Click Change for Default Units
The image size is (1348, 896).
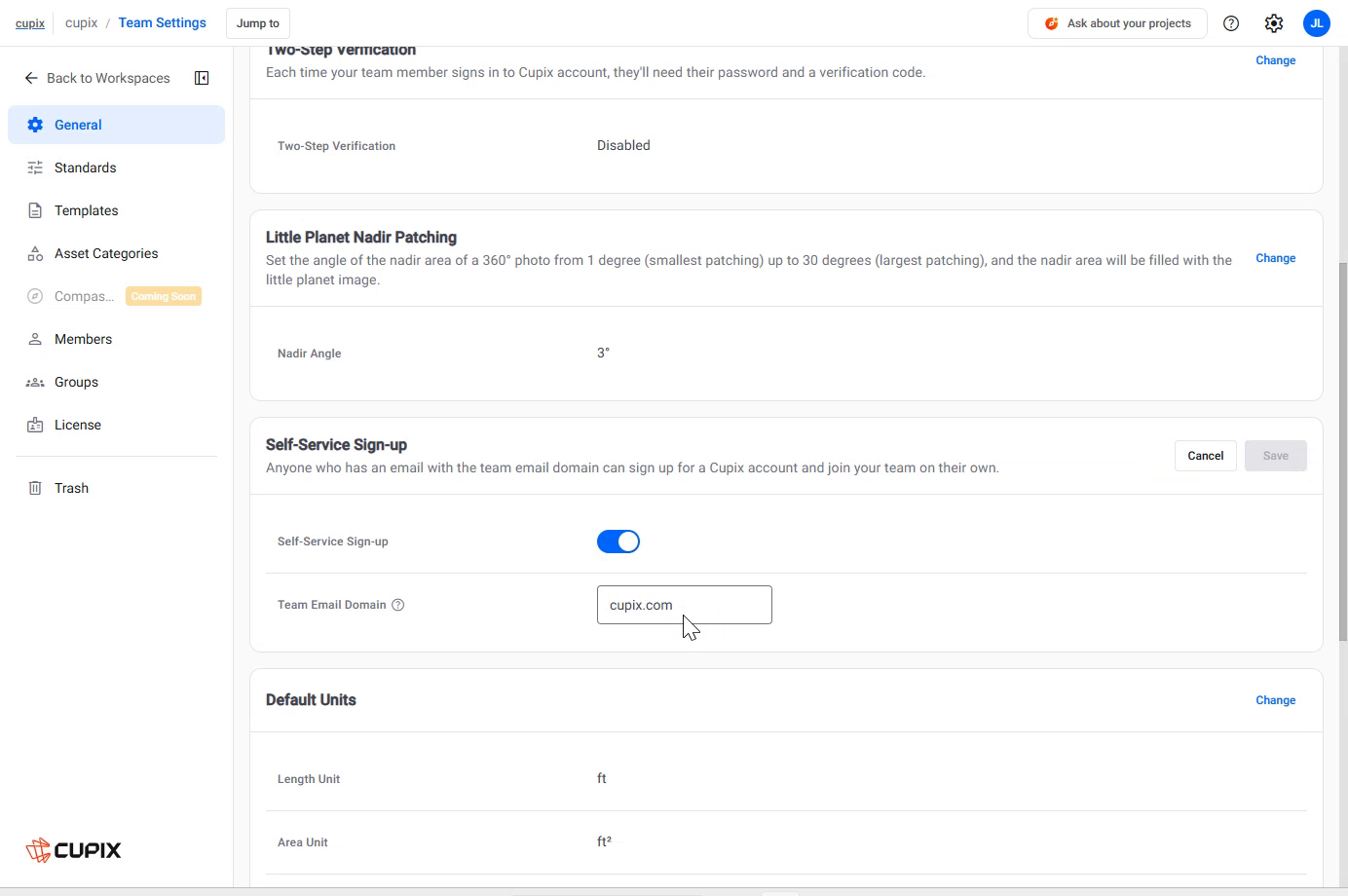click(x=1275, y=700)
